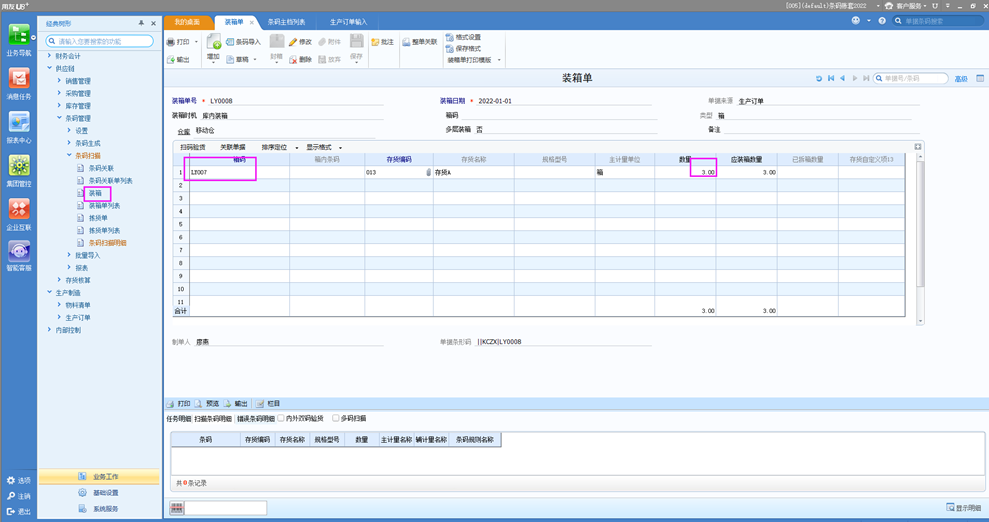Image resolution: width=989 pixels, height=522 pixels.
Task: Click the 删除 delete icon
Action: 293,60
